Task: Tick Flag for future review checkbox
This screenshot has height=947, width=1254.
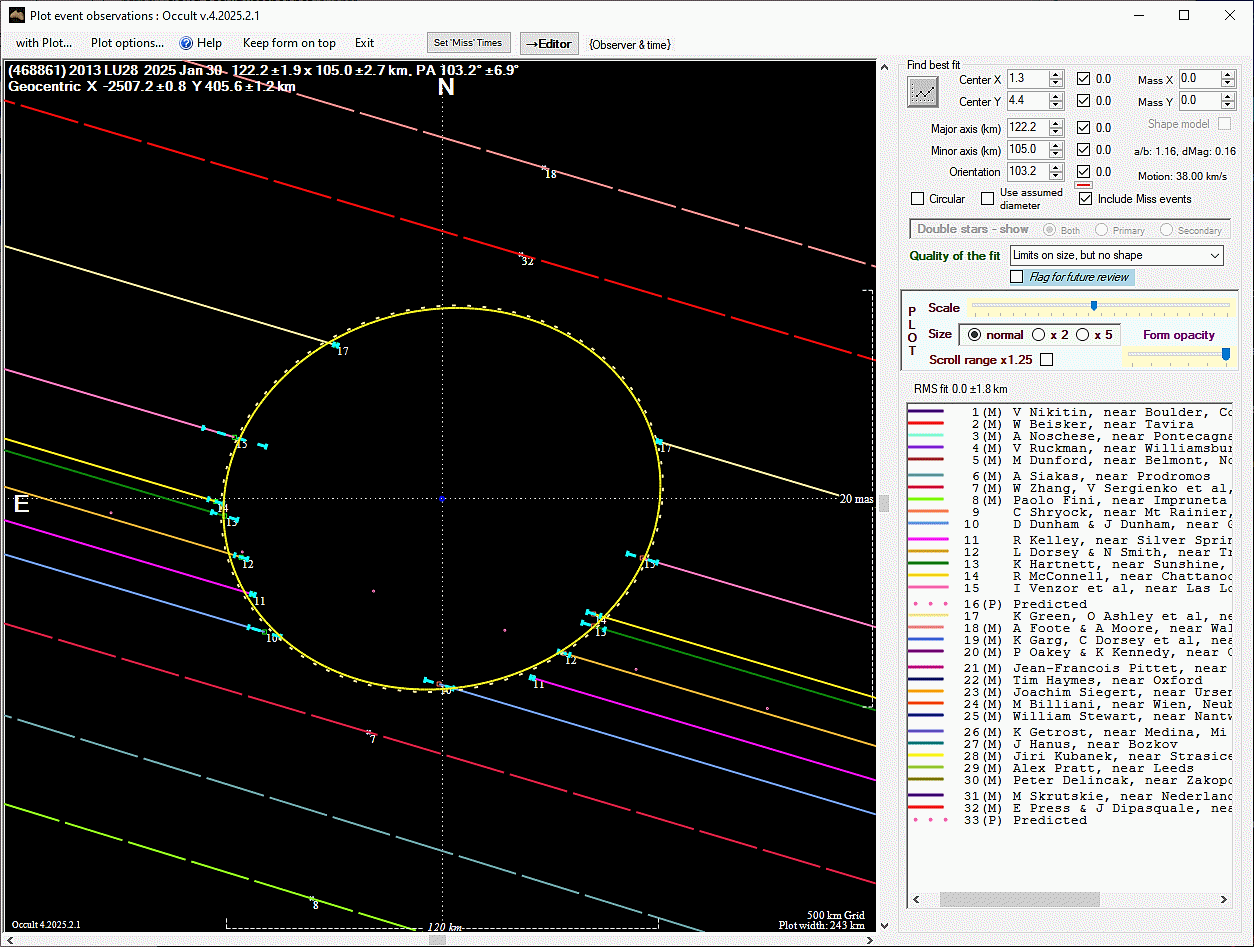Action: coord(1017,277)
